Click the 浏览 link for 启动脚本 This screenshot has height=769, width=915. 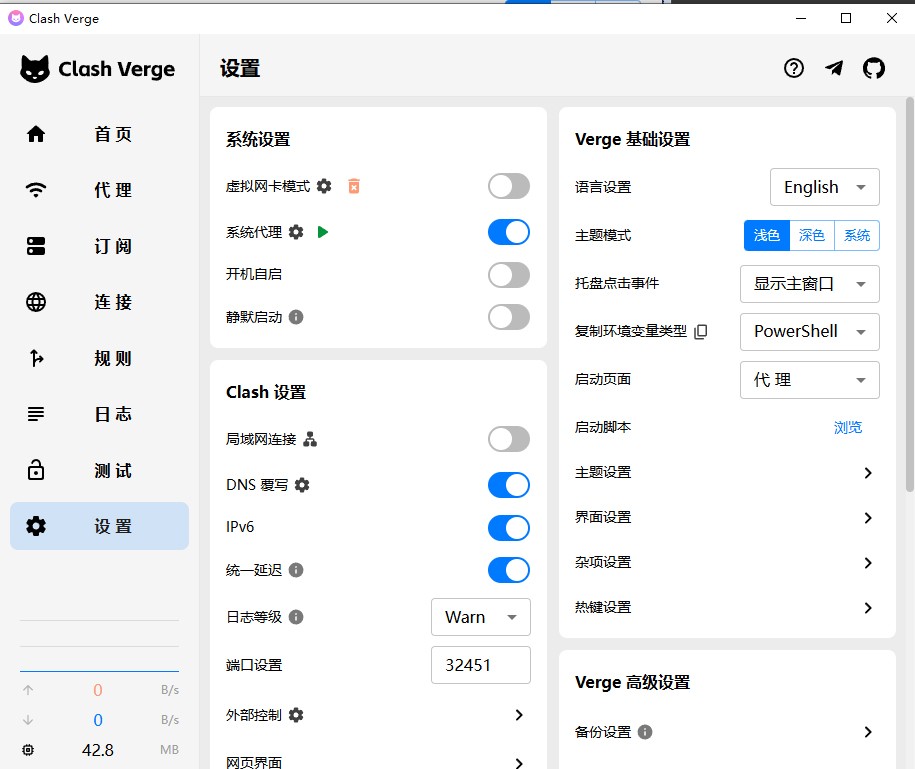pyautogui.click(x=847, y=427)
